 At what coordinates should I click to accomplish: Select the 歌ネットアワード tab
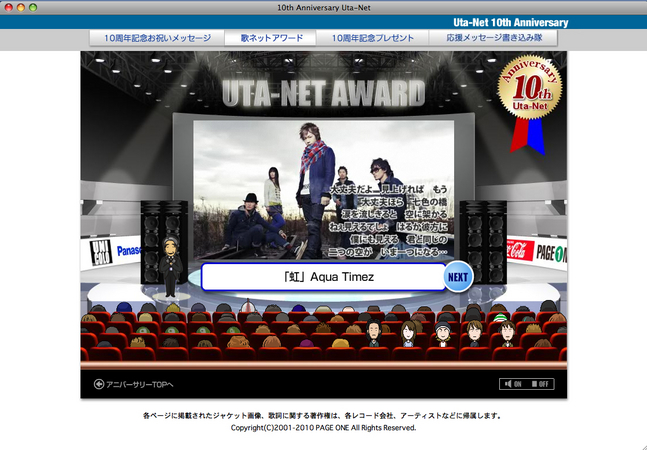tap(271, 38)
